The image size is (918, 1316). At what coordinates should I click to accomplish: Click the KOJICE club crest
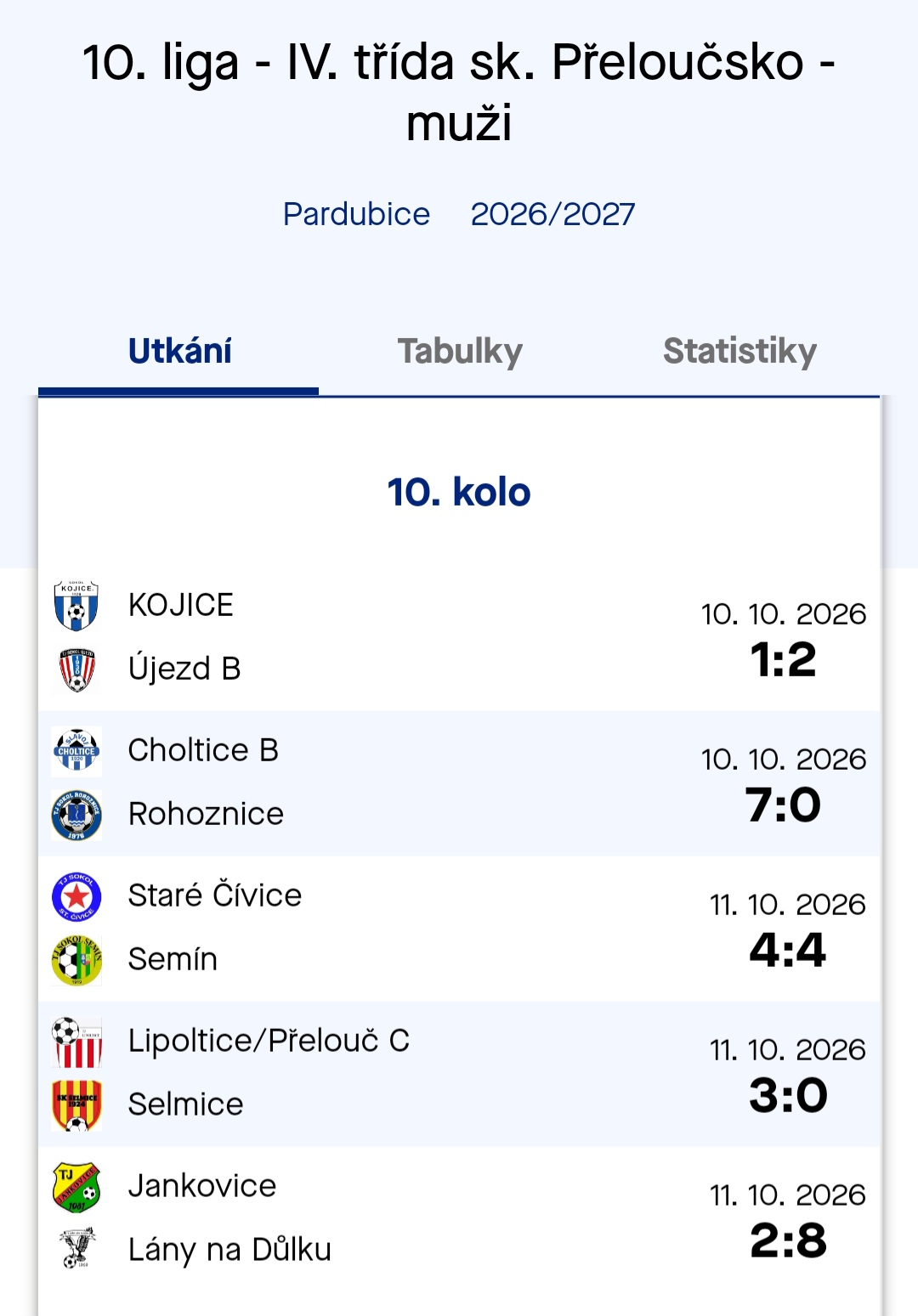(76, 606)
